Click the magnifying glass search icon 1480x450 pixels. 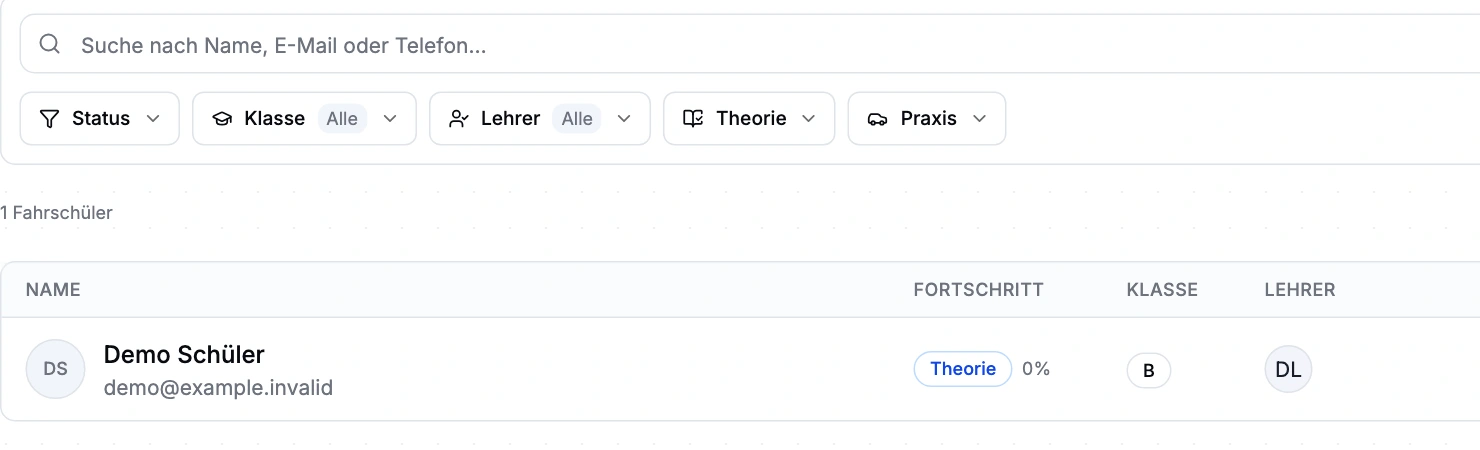[50, 45]
